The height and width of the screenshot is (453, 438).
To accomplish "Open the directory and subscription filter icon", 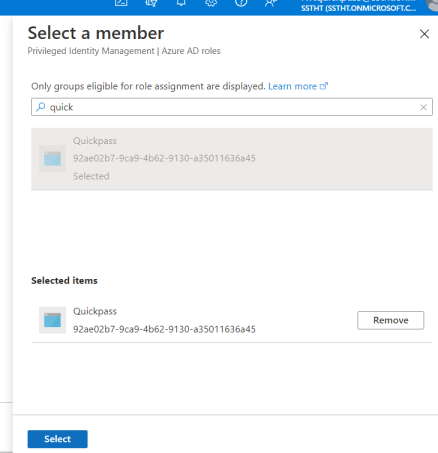I will (x=151, y=3).
